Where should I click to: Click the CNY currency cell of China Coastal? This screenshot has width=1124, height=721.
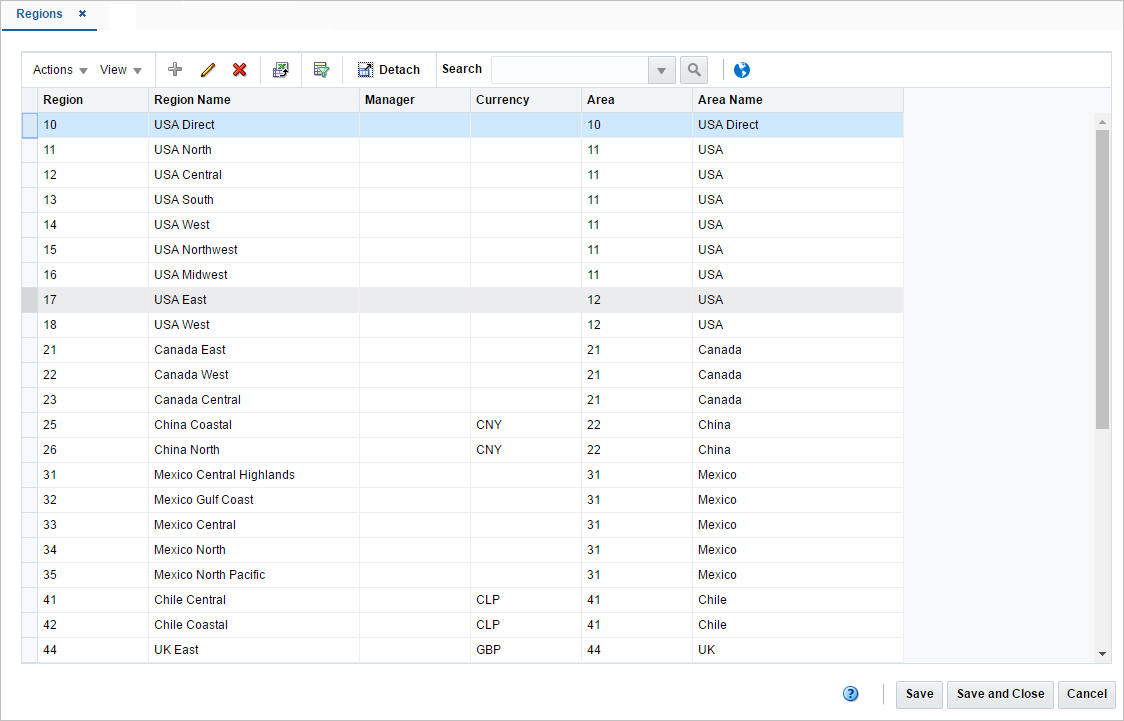click(525, 425)
